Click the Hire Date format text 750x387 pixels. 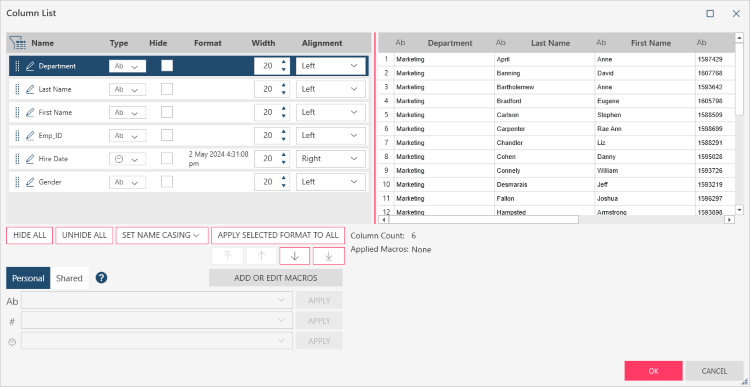(x=219, y=159)
